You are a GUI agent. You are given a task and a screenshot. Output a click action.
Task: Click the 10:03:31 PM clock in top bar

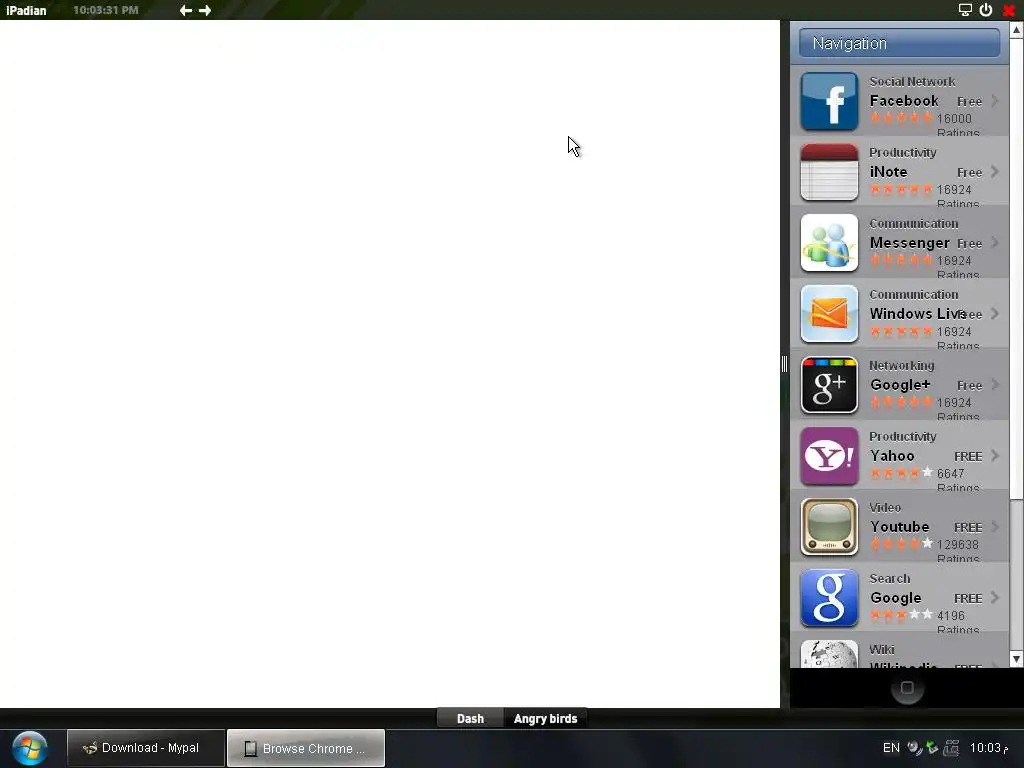coord(106,10)
